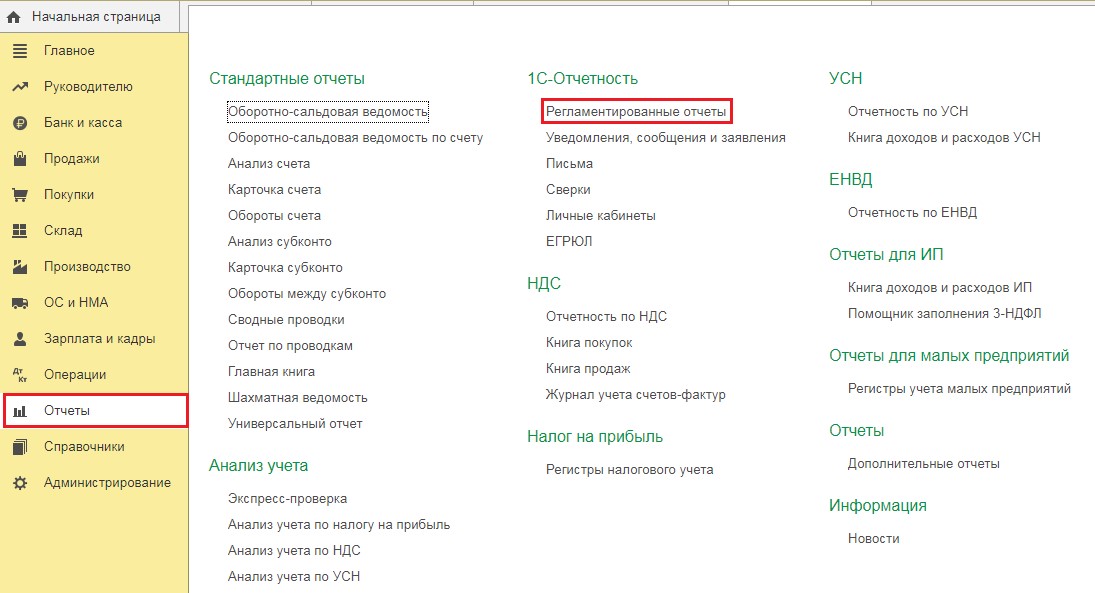Click the Продажи shopping bag icon
The height and width of the screenshot is (593, 1095).
click(20, 159)
